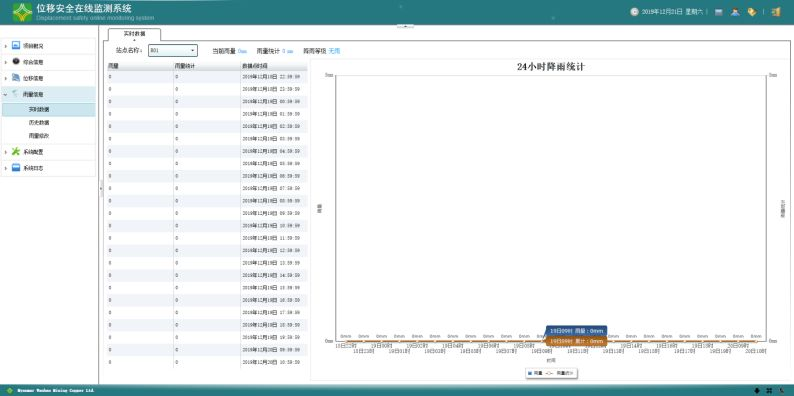Expand the 系统配置 tree node arrow
Viewport: 794px width, 396px height.
point(6,152)
